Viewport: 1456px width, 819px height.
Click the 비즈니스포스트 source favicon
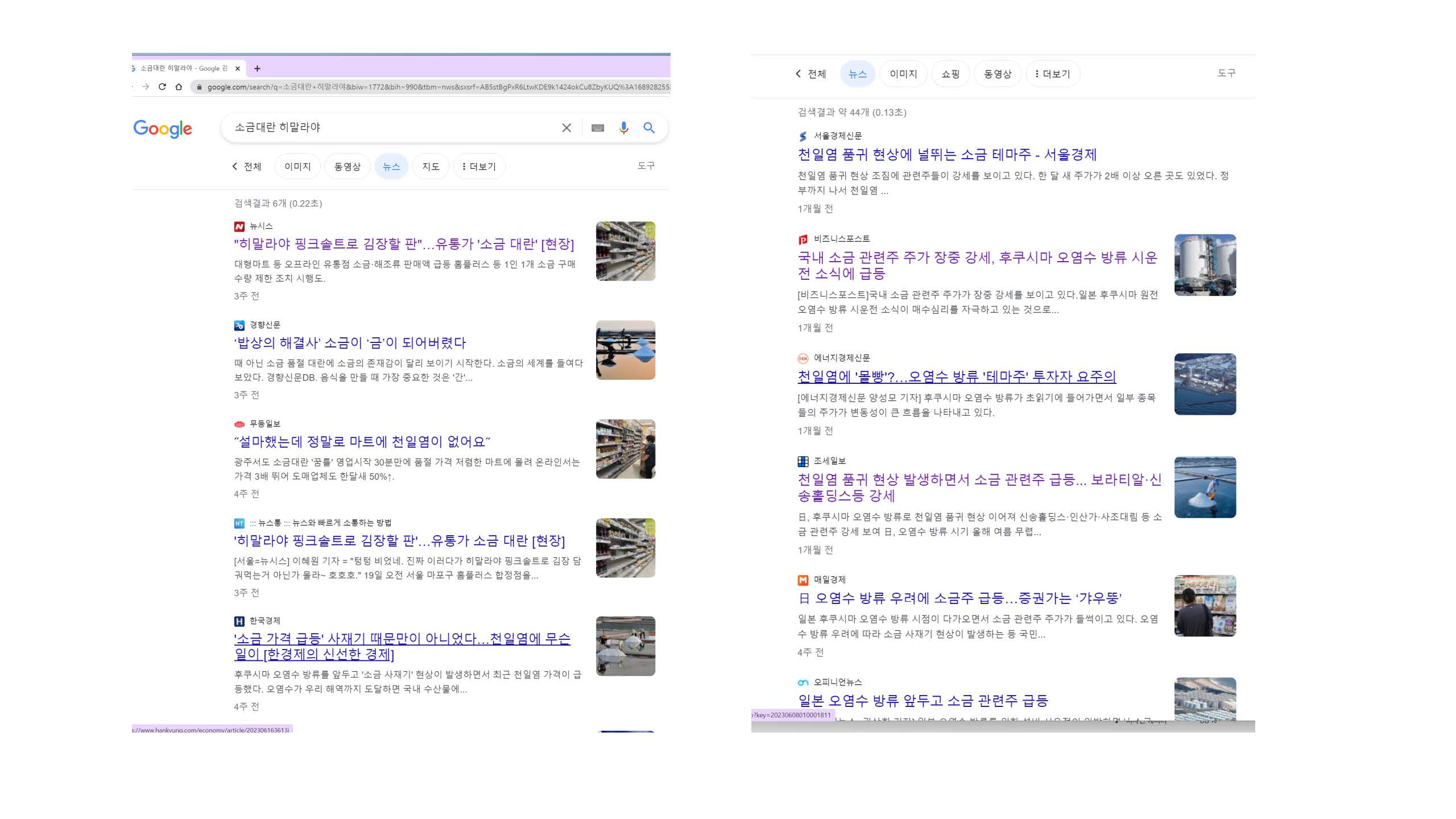(x=803, y=239)
